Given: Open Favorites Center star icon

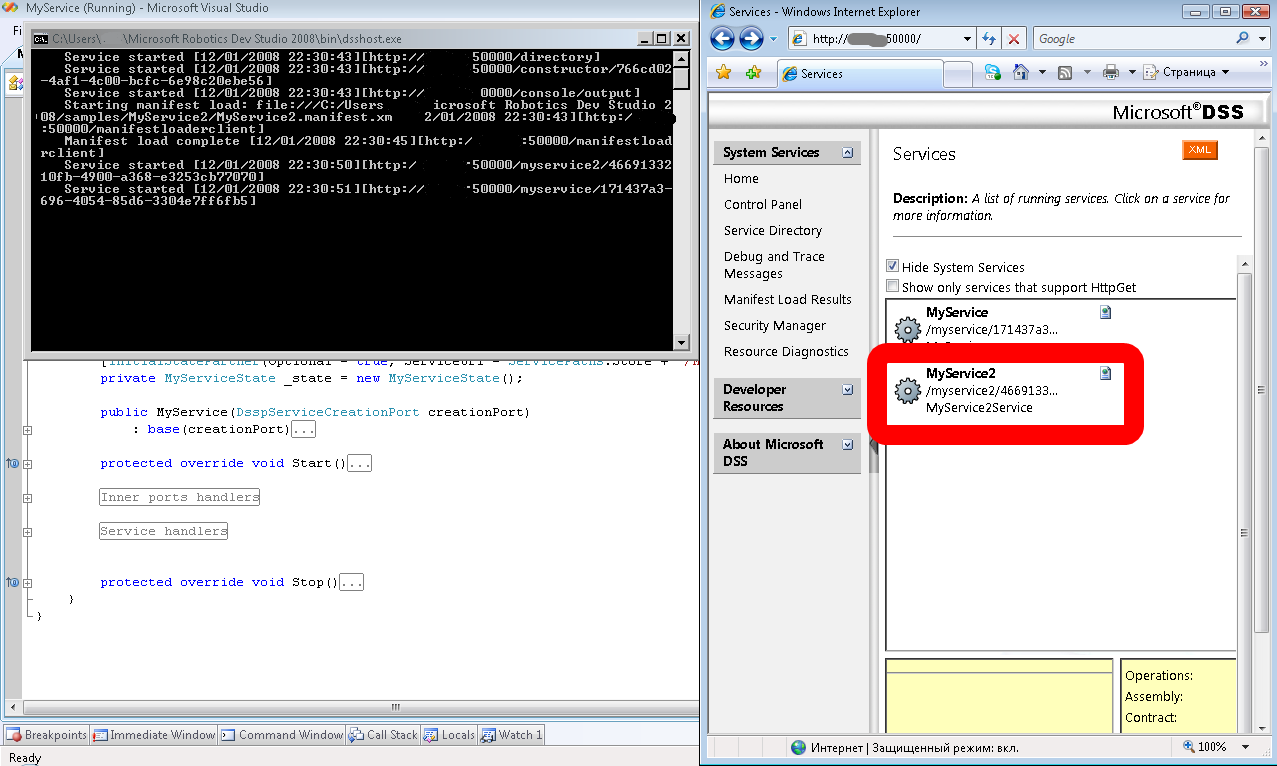Looking at the screenshot, I should click(x=724, y=73).
